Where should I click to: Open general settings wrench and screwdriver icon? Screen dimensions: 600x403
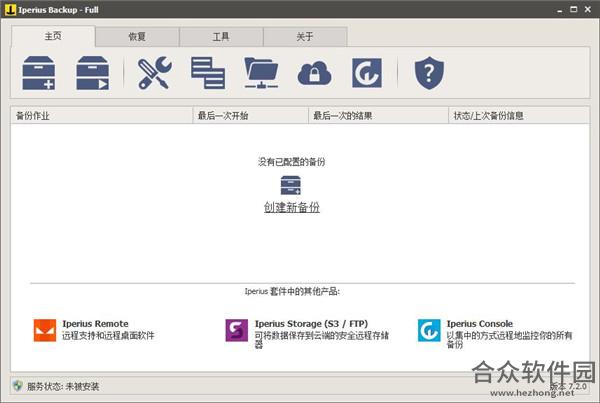[154, 73]
